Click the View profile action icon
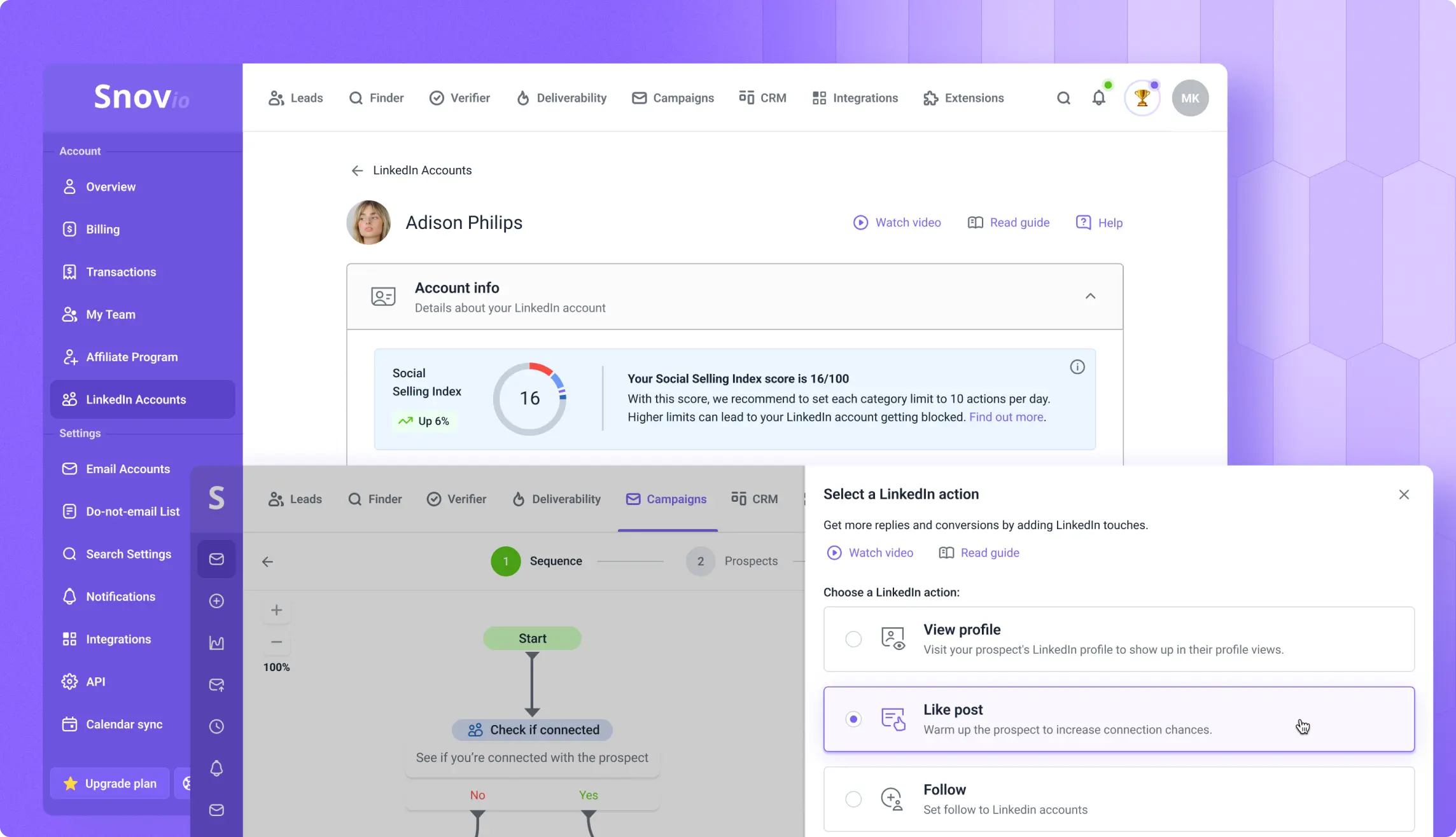 (893, 639)
